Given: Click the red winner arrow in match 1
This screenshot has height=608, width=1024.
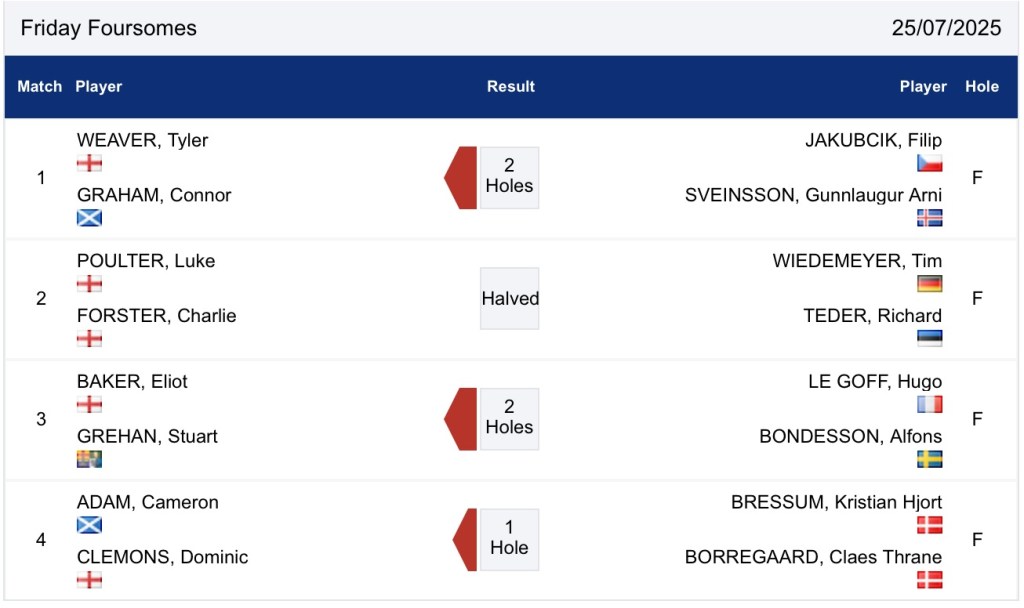Looking at the screenshot, I should [461, 178].
